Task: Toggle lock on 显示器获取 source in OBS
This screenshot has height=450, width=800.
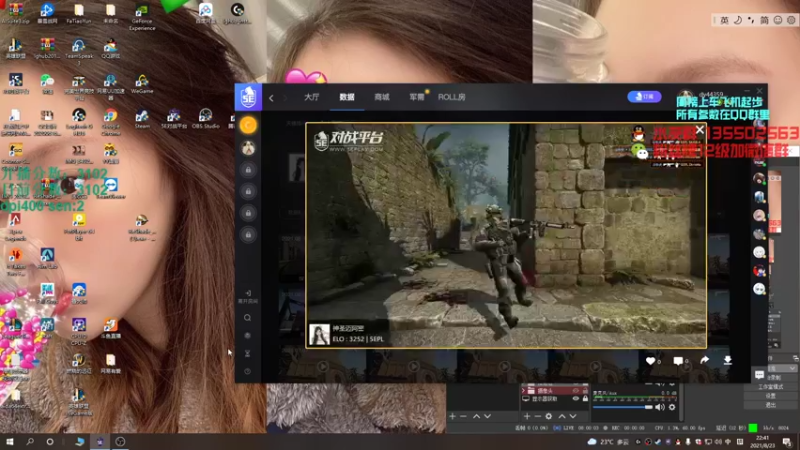Action: (585, 399)
